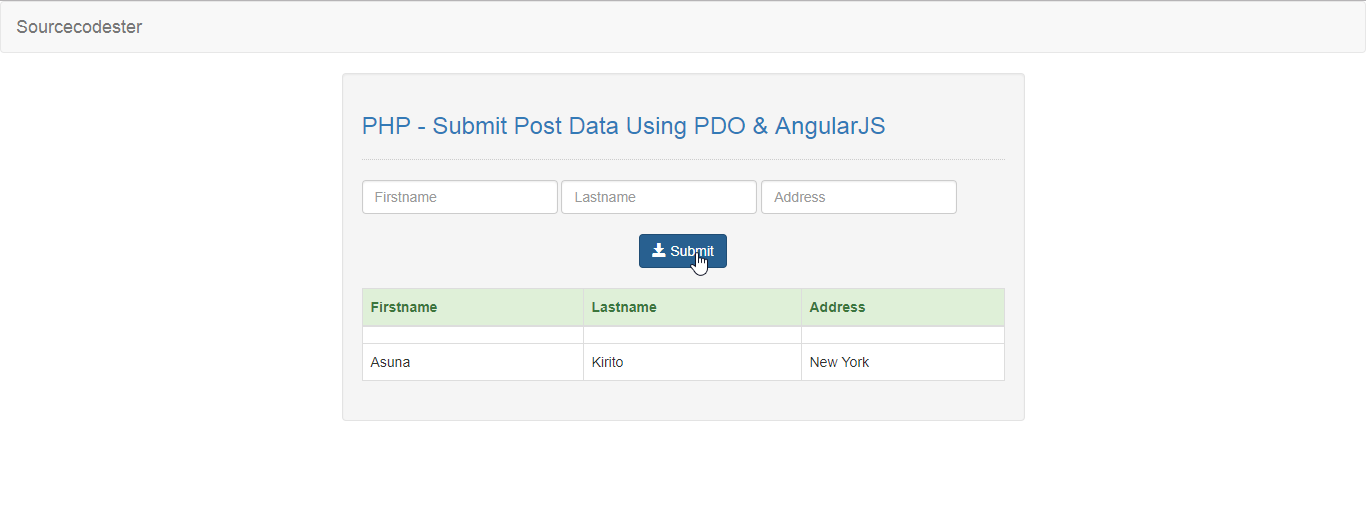Select the Asuna table cell
The height and width of the screenshot is (507, 1366).
[x=473, y=362]
